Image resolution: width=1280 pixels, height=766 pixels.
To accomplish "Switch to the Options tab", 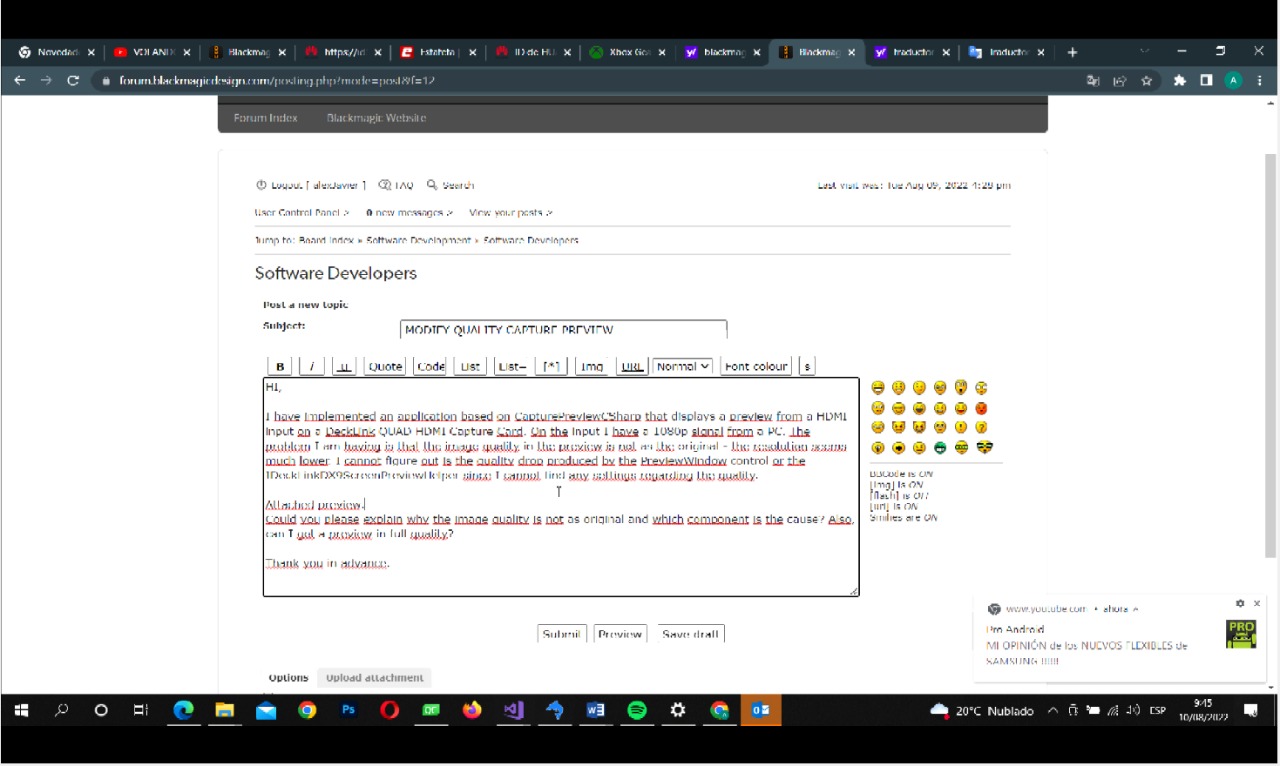I will coord(288,678).
